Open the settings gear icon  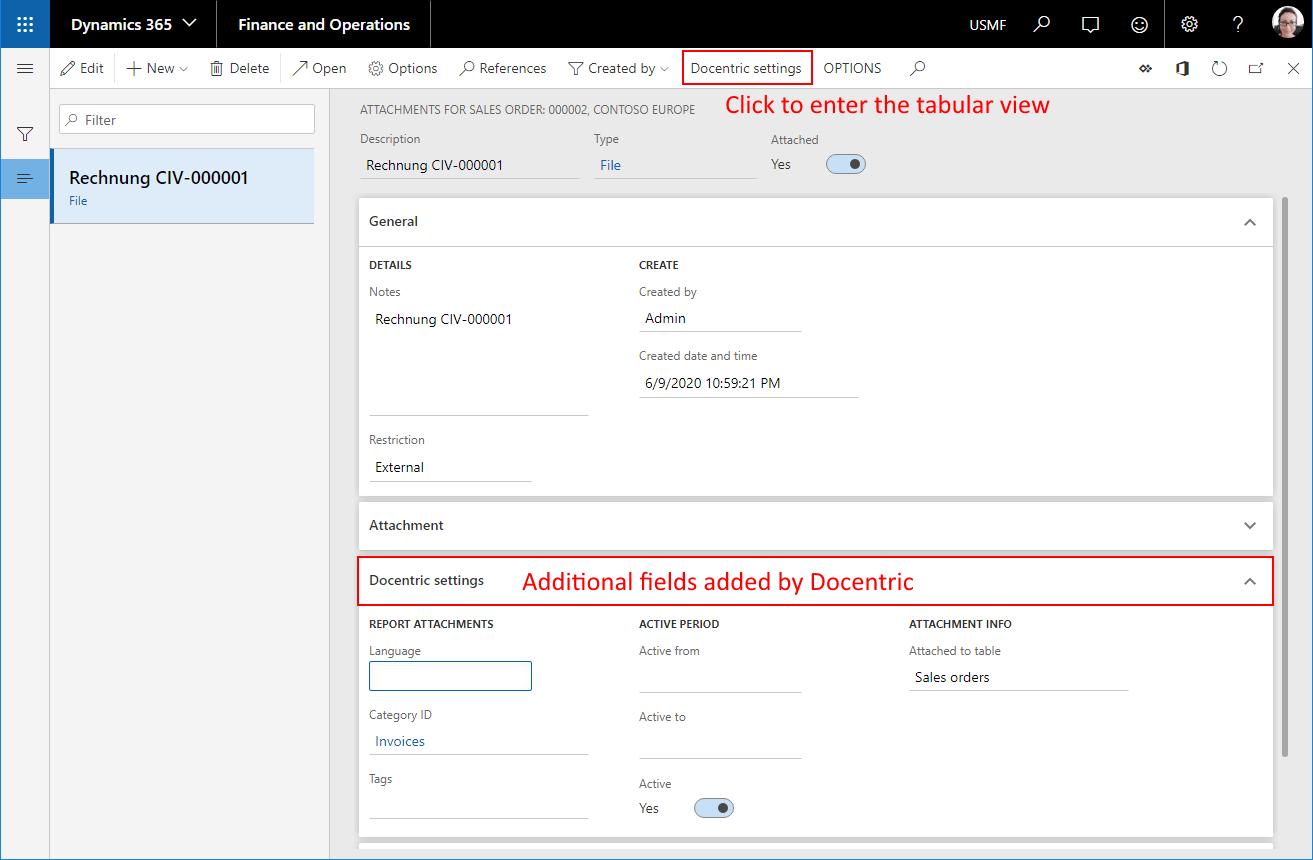[x=1189, y=24]
